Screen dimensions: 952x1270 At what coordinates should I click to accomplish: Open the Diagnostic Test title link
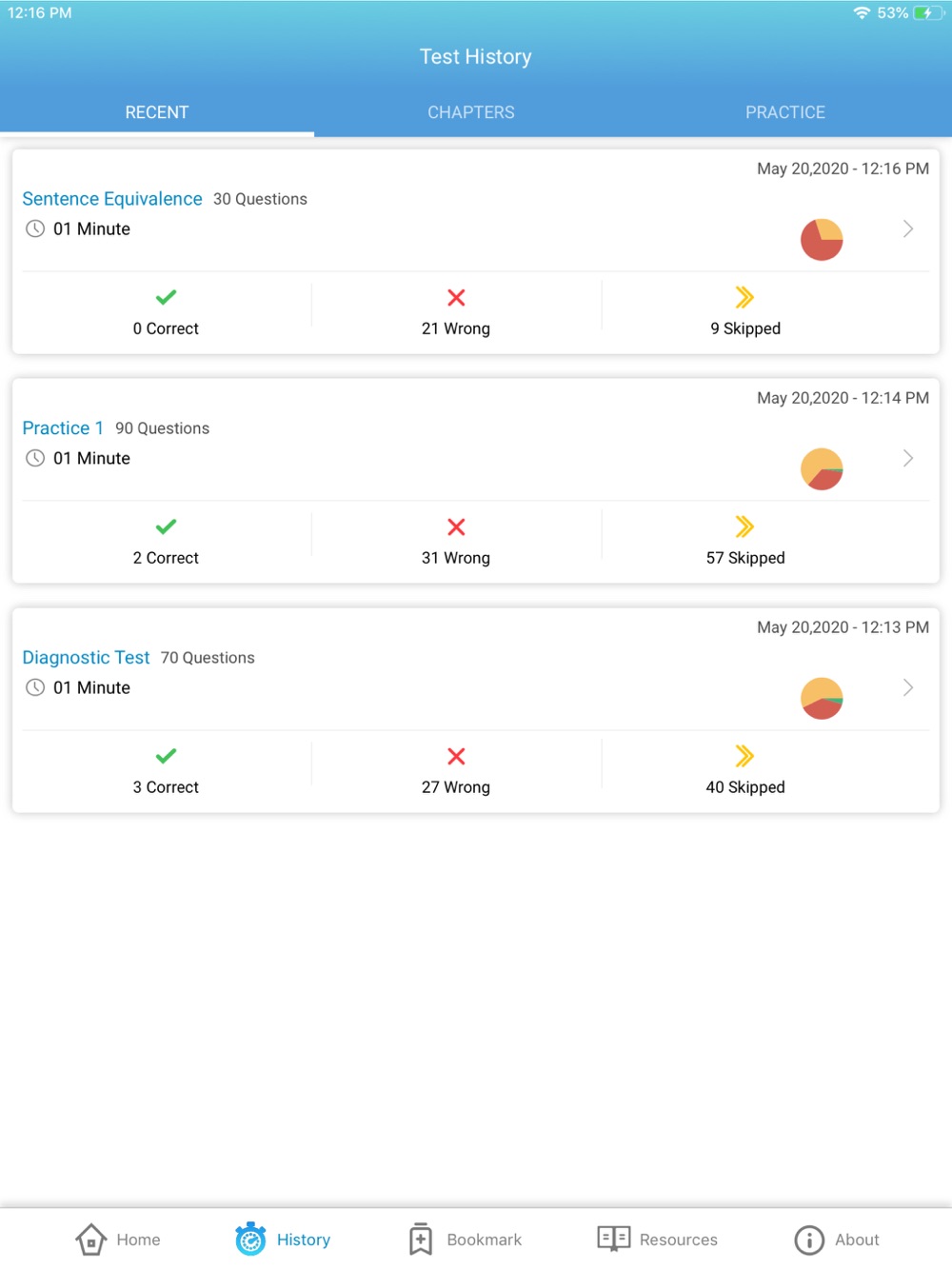click(86, 657)
